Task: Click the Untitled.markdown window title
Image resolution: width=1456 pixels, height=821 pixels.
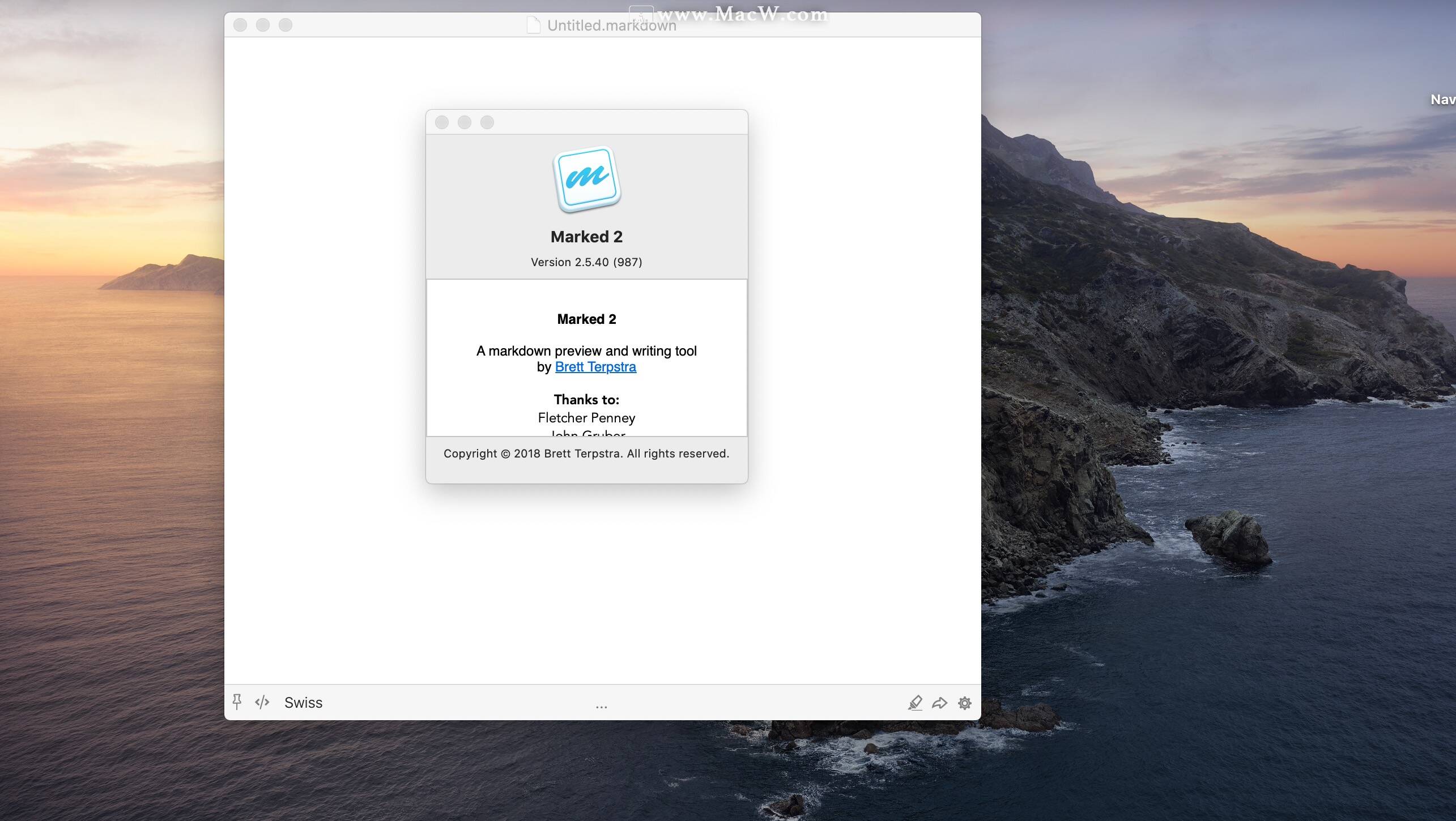Action: (x=612, y=25)
